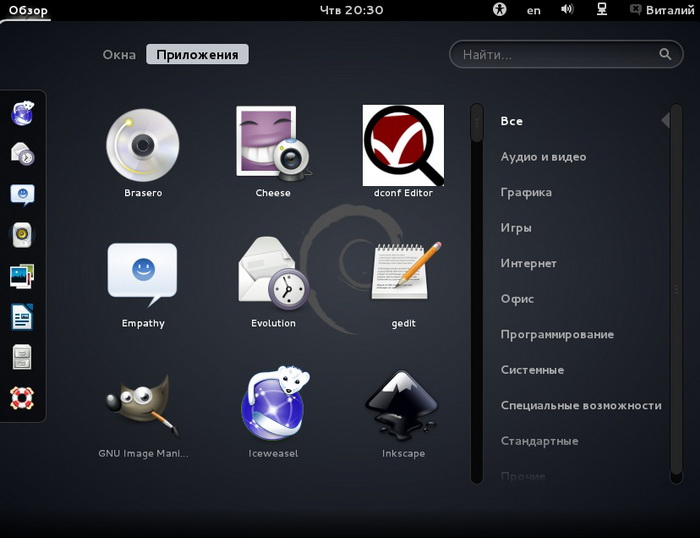Select the Все category
The image size is (700, 538).
click(x=512, y=121)
